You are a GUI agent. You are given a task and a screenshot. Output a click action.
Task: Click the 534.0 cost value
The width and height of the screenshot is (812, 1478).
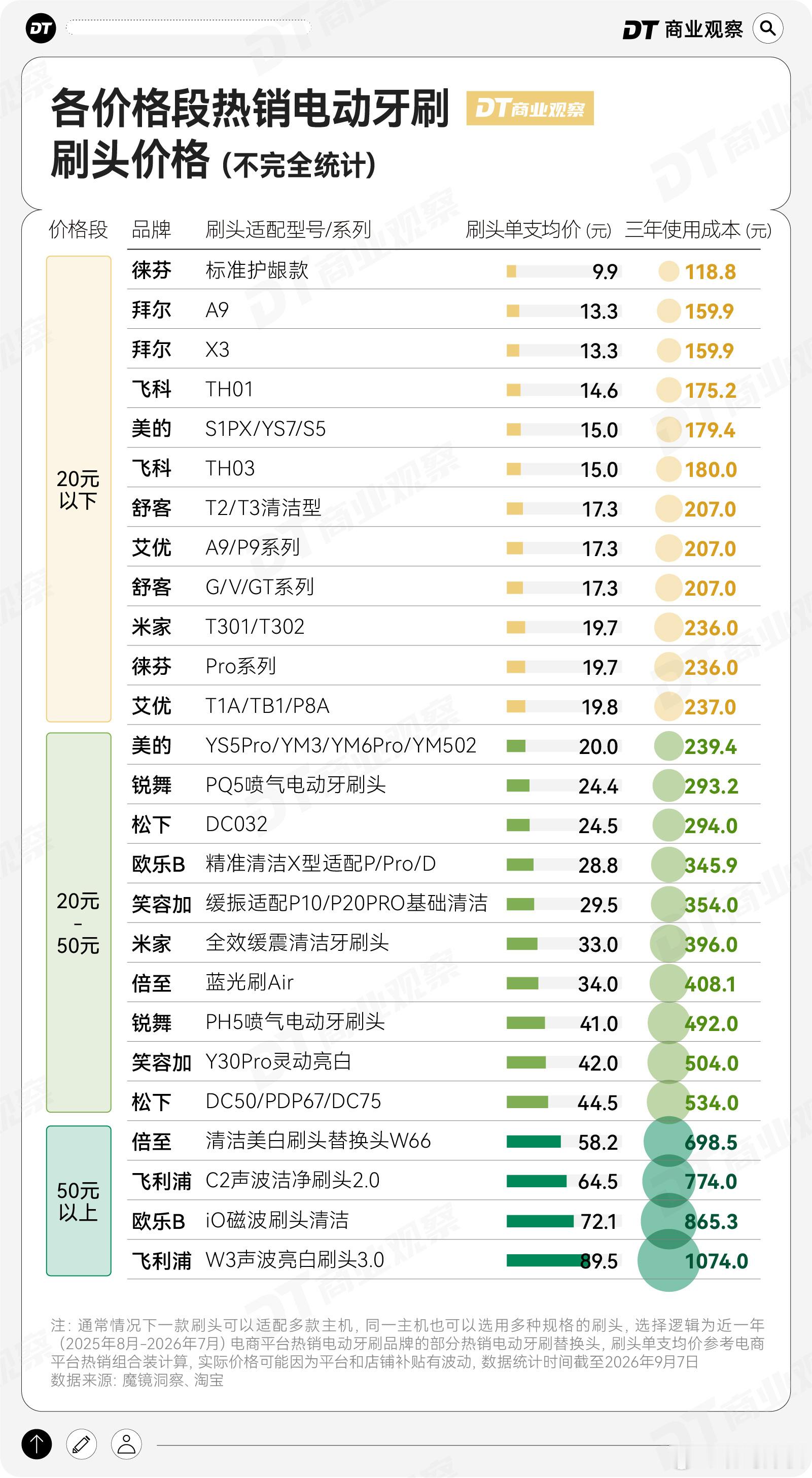(x=712, y=1104)
